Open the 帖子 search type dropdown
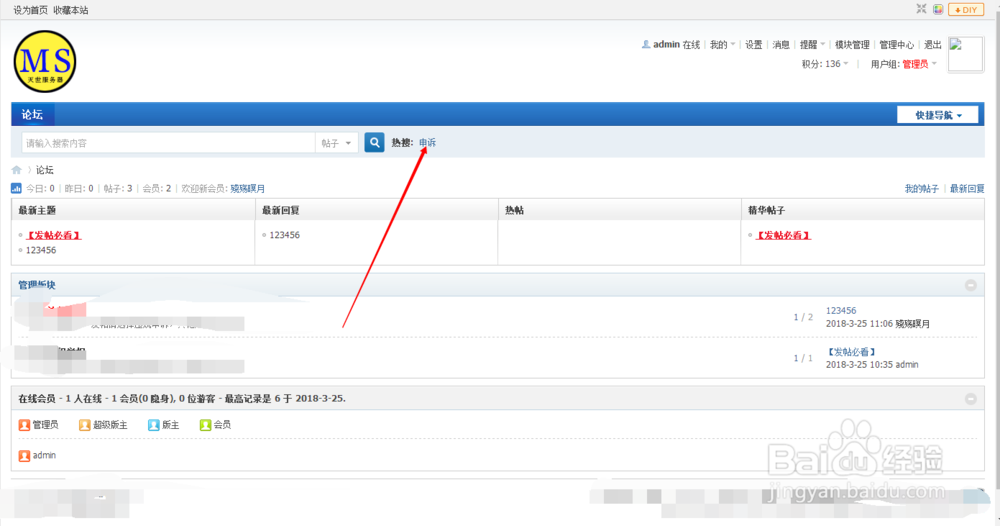Viewport: 1000px width, 526px height. 337,143
